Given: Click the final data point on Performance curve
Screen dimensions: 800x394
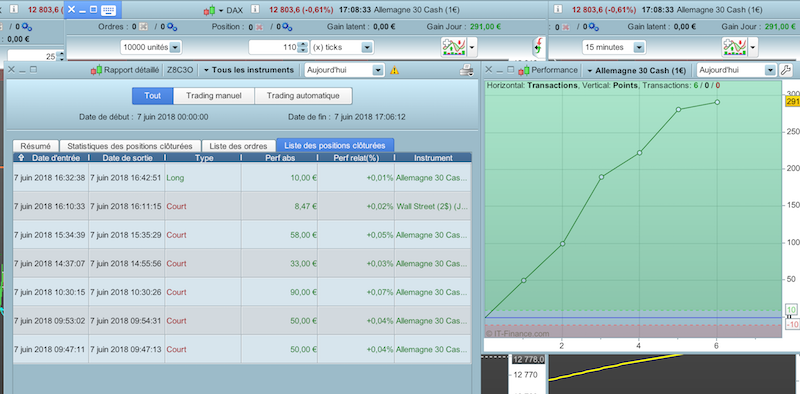Looking at the screenshot, I should pyautogui.click(x=717, y=102).
